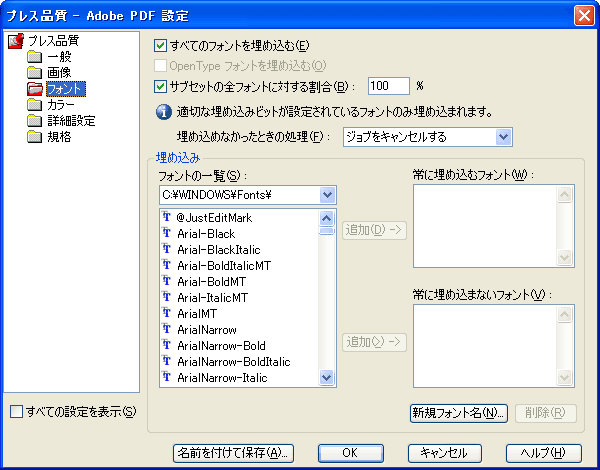Click the 新規フォント名(N)... button
Viewport: 600px width, 470px height.
coord(459,413)
